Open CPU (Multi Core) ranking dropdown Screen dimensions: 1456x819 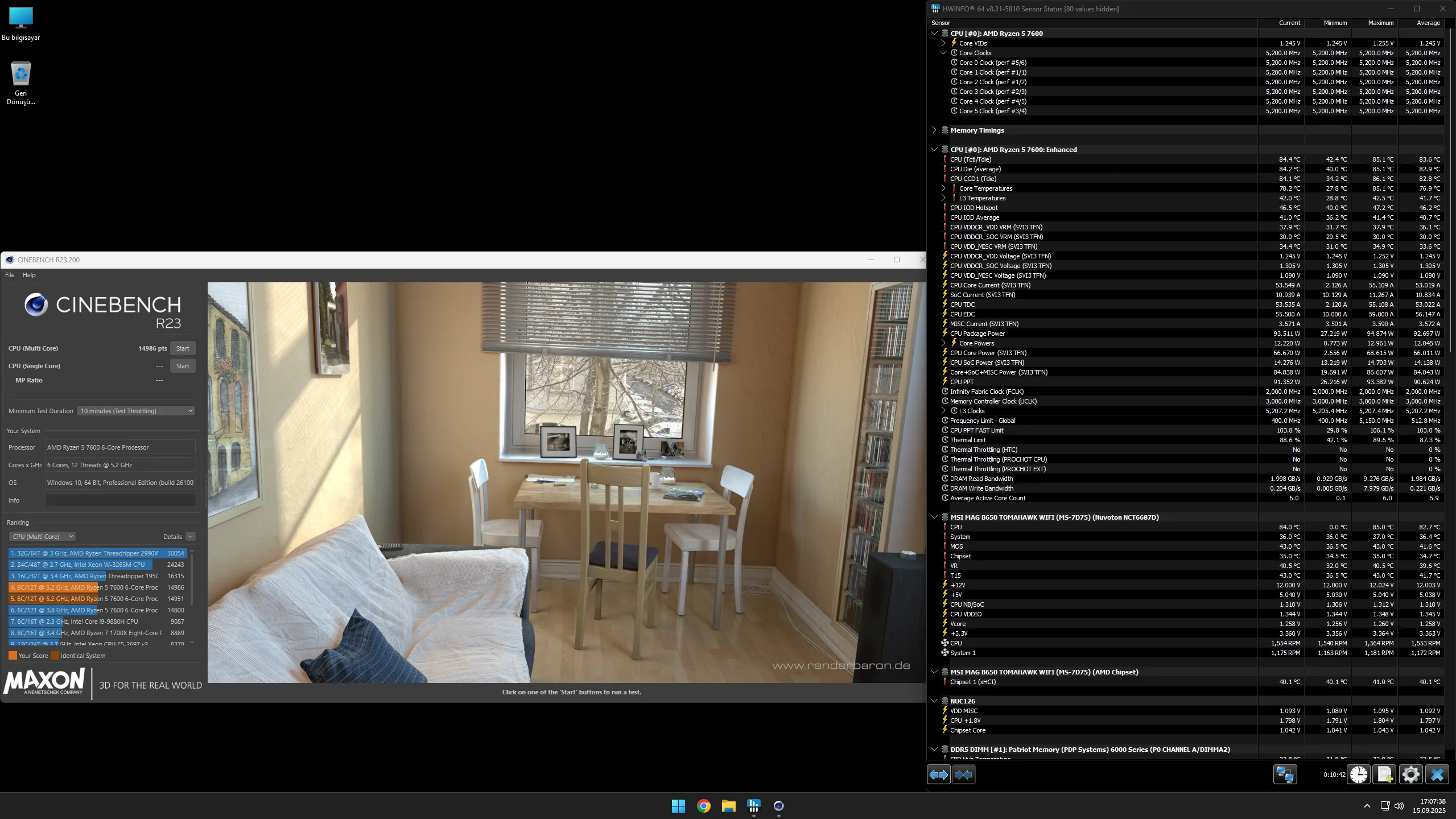click(x=43, y=537)
